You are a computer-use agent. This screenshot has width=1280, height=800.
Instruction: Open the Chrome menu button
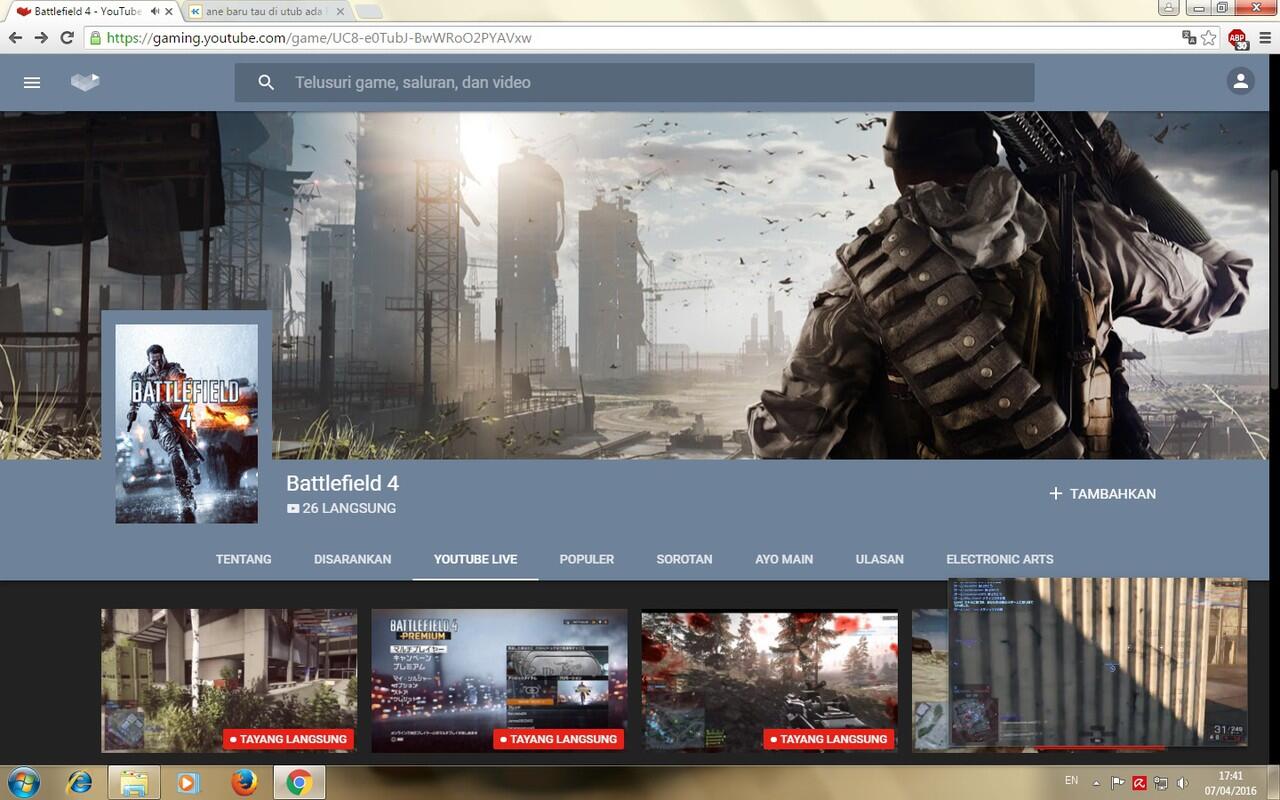[x=1265, y=38]
